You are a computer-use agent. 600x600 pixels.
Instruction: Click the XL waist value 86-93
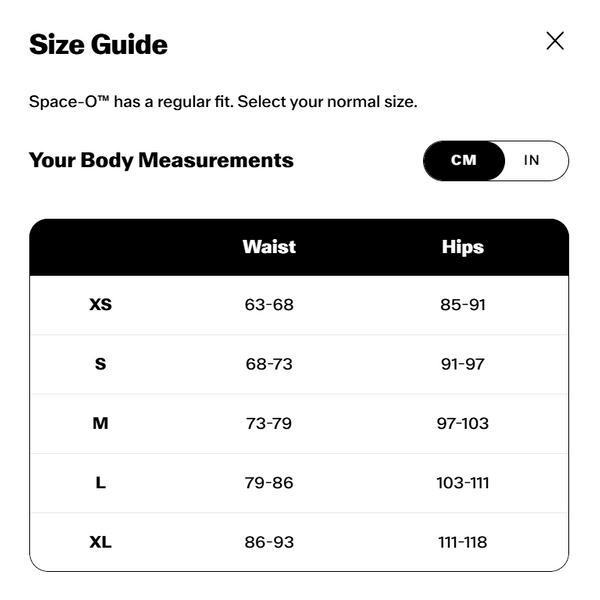tap(269, 542)
